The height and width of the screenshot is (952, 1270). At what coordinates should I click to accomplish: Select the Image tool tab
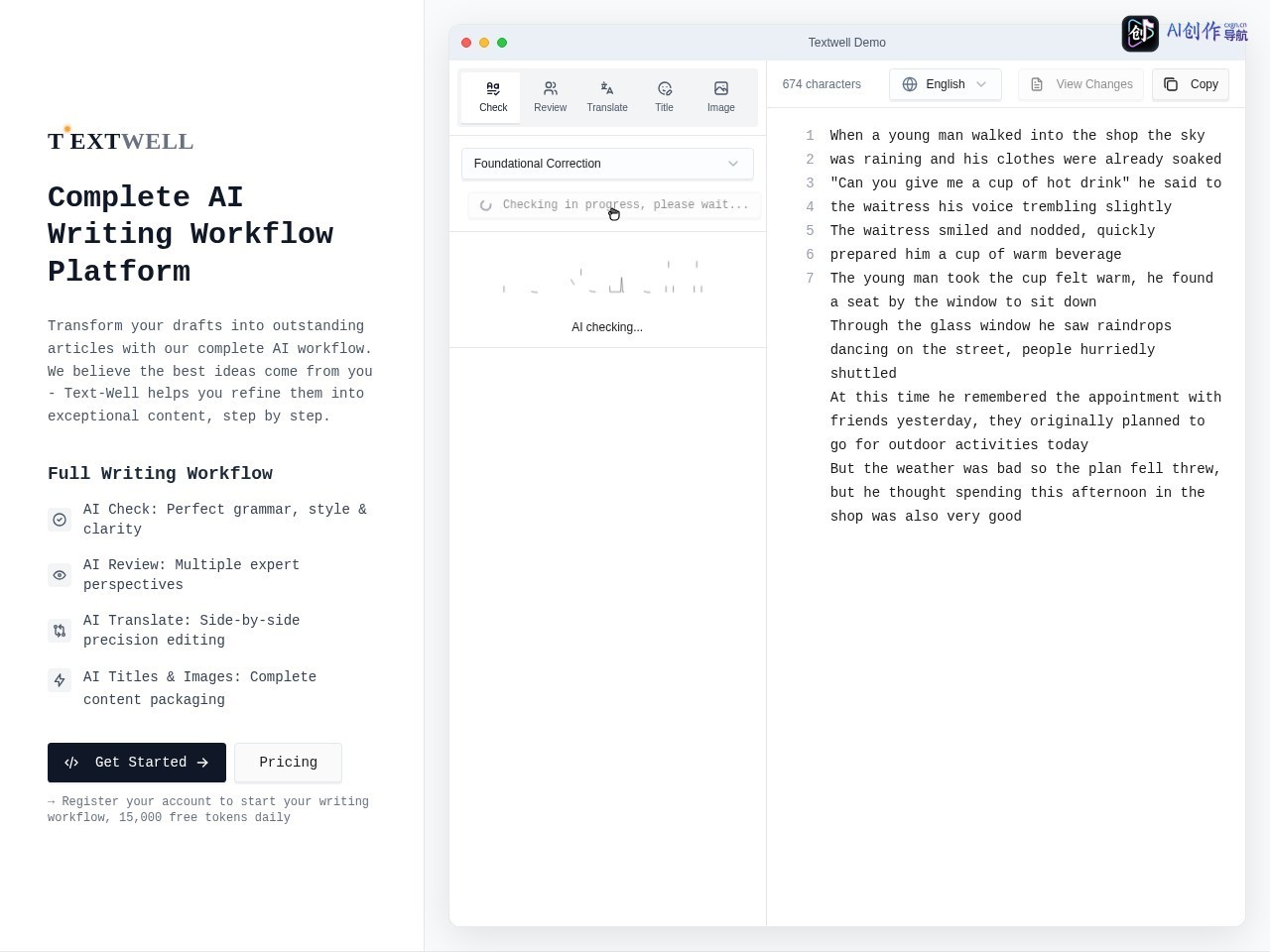tap(721, 96)
